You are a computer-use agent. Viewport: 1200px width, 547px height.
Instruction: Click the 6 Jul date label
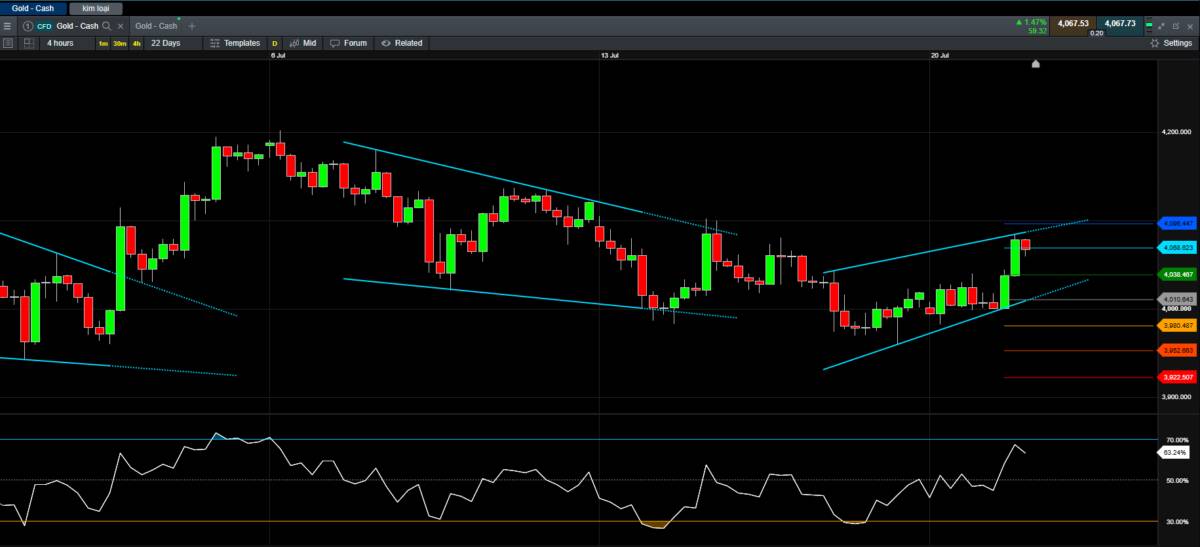[x=279, y=57]
